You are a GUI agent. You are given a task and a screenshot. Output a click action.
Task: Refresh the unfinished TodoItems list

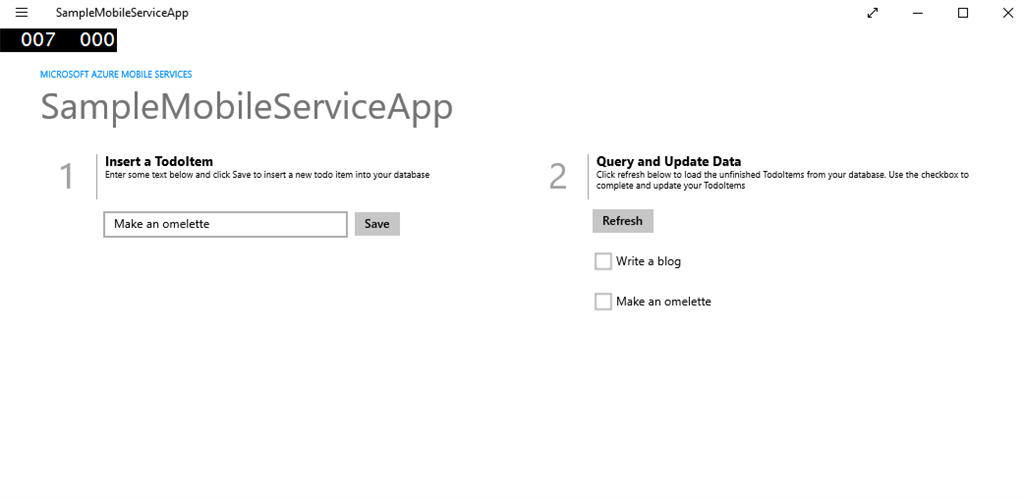pos(622,221)
